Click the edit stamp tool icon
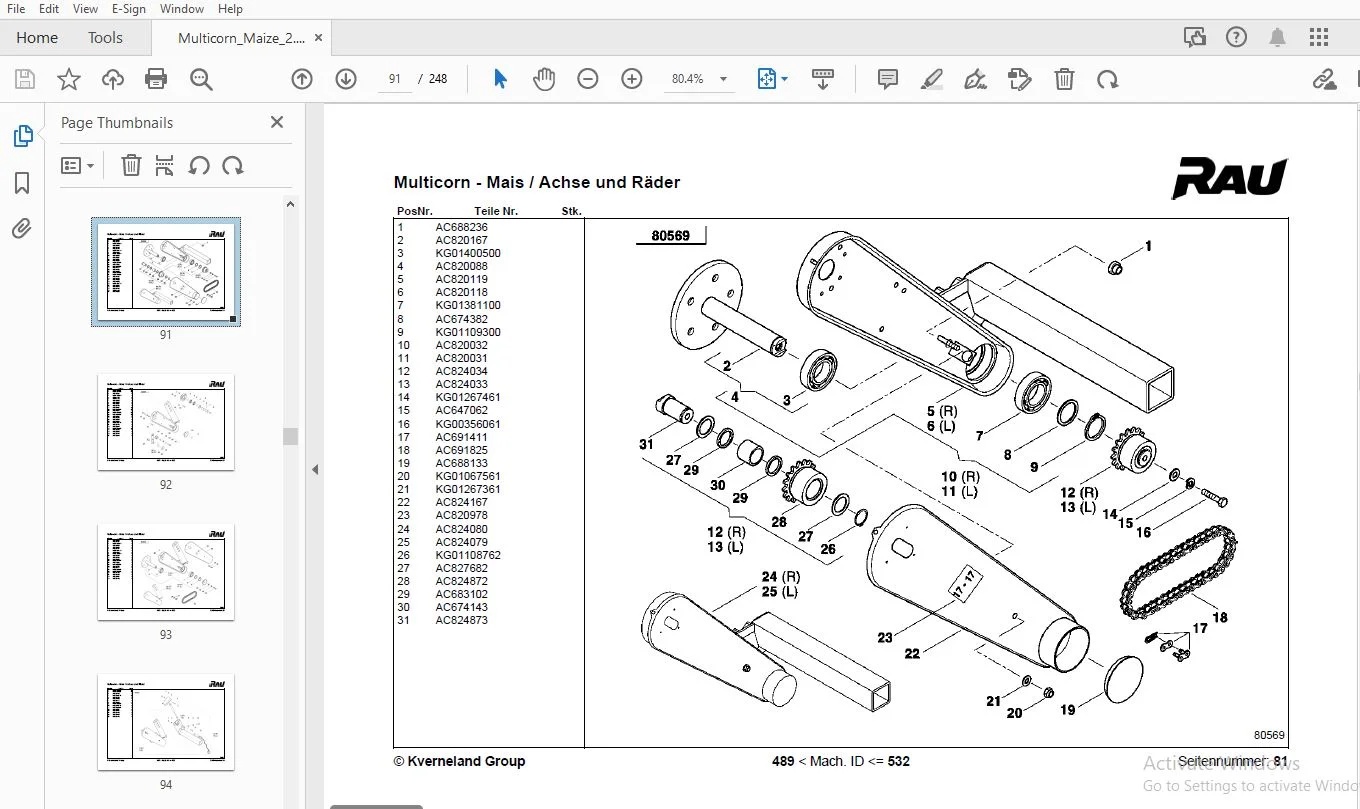This screenshot has height=809, width=1360. click(x=1020, y=79)
